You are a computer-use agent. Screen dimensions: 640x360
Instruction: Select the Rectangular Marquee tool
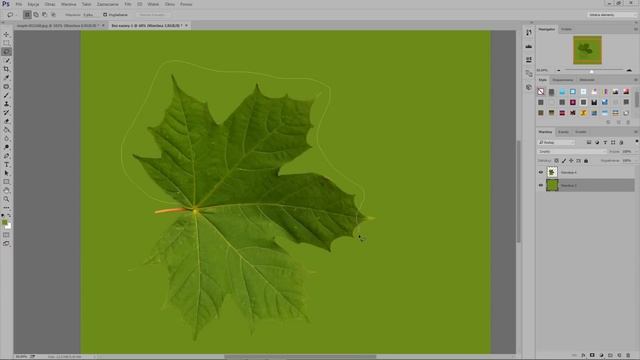6,43
